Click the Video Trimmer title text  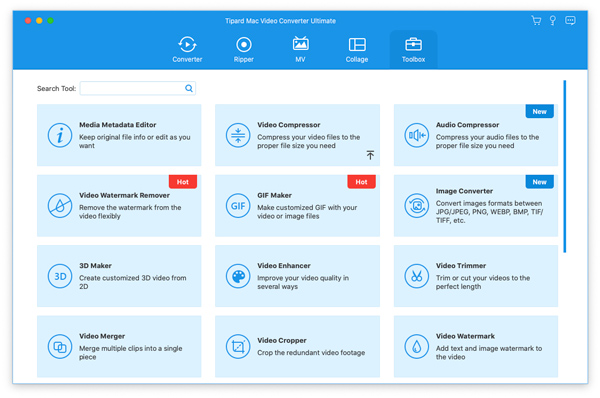coord(461,266)
